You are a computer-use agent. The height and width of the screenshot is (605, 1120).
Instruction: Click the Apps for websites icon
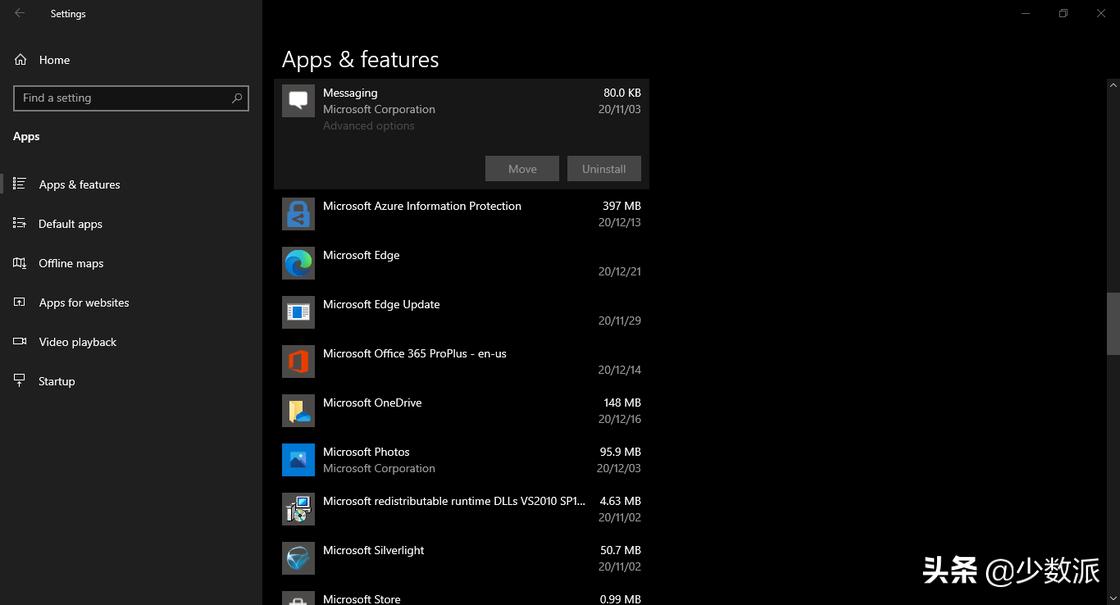tap(19, 302)
